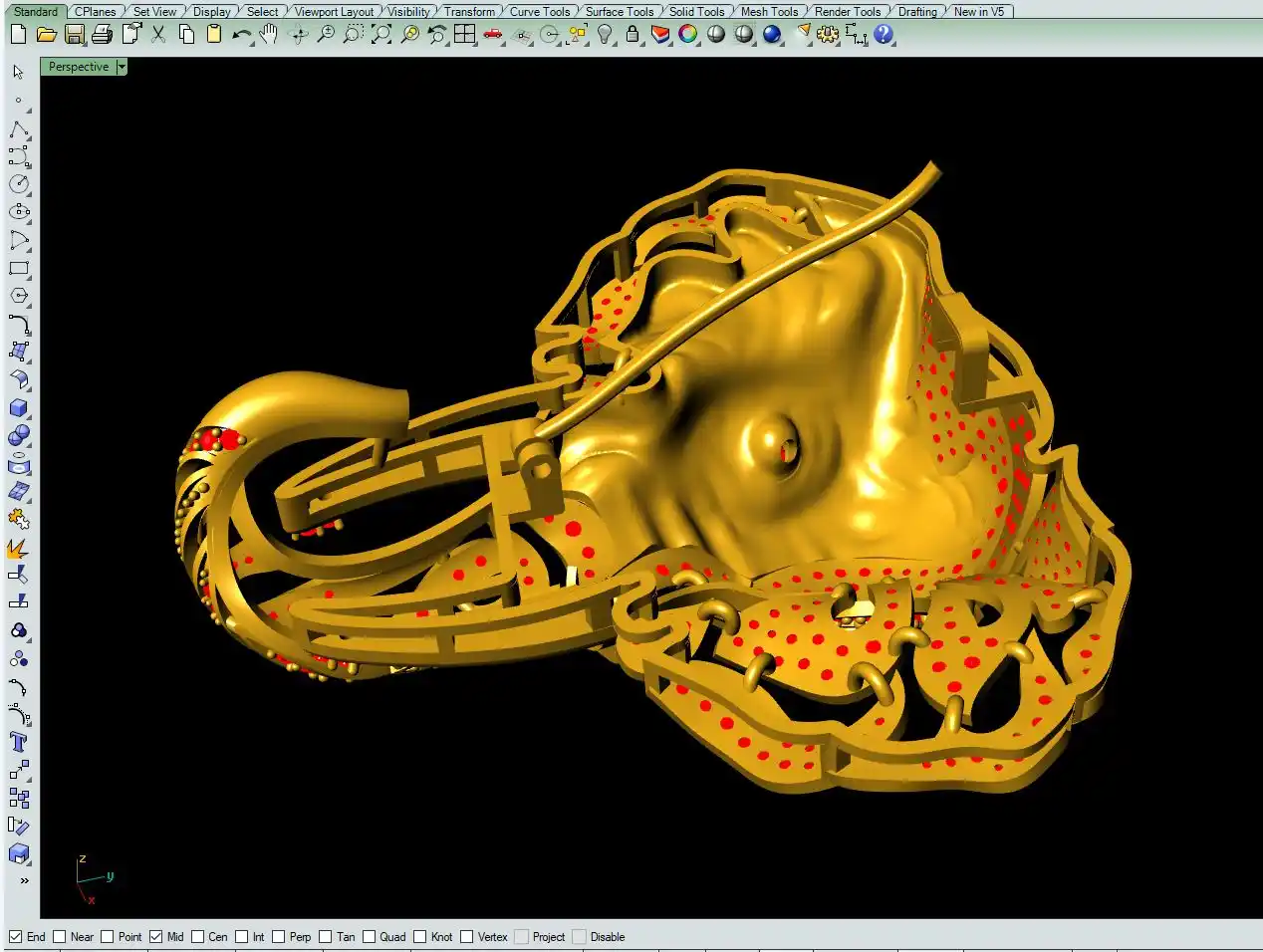Select the Rectangle drawing tool
Screen dimensions: 1263x952
(19, 269)
